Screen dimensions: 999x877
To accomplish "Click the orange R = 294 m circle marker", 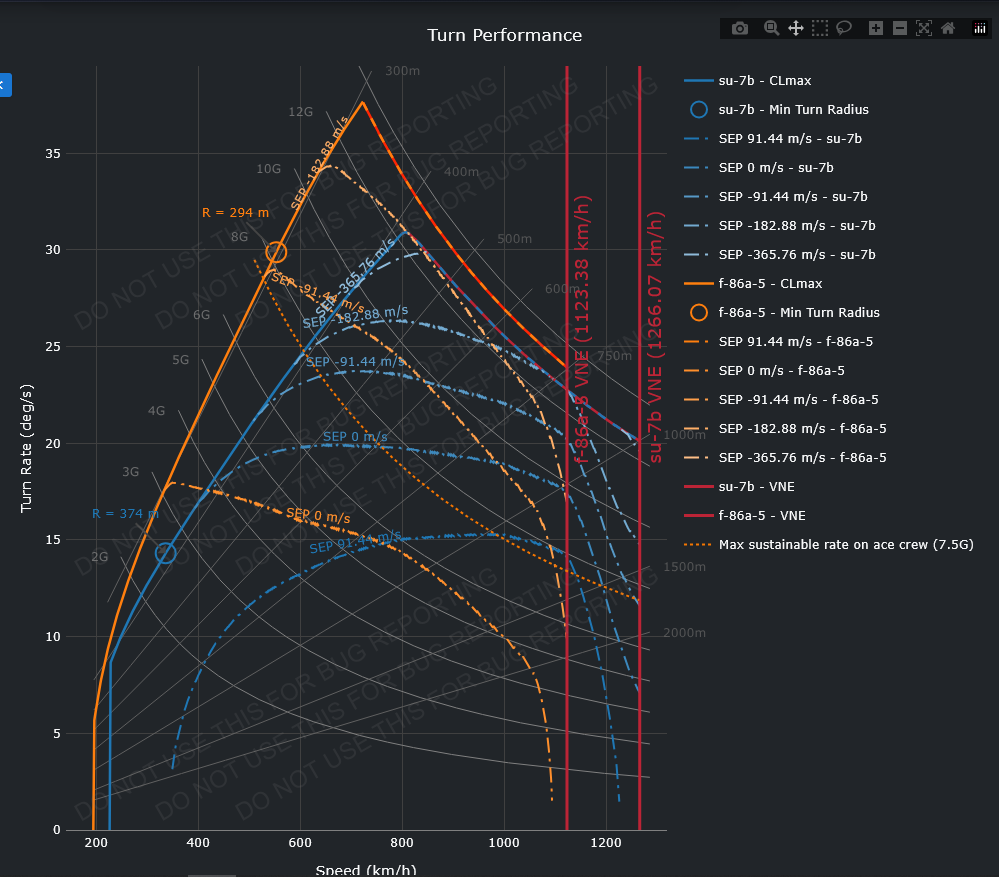I will [x=277, y=252].
